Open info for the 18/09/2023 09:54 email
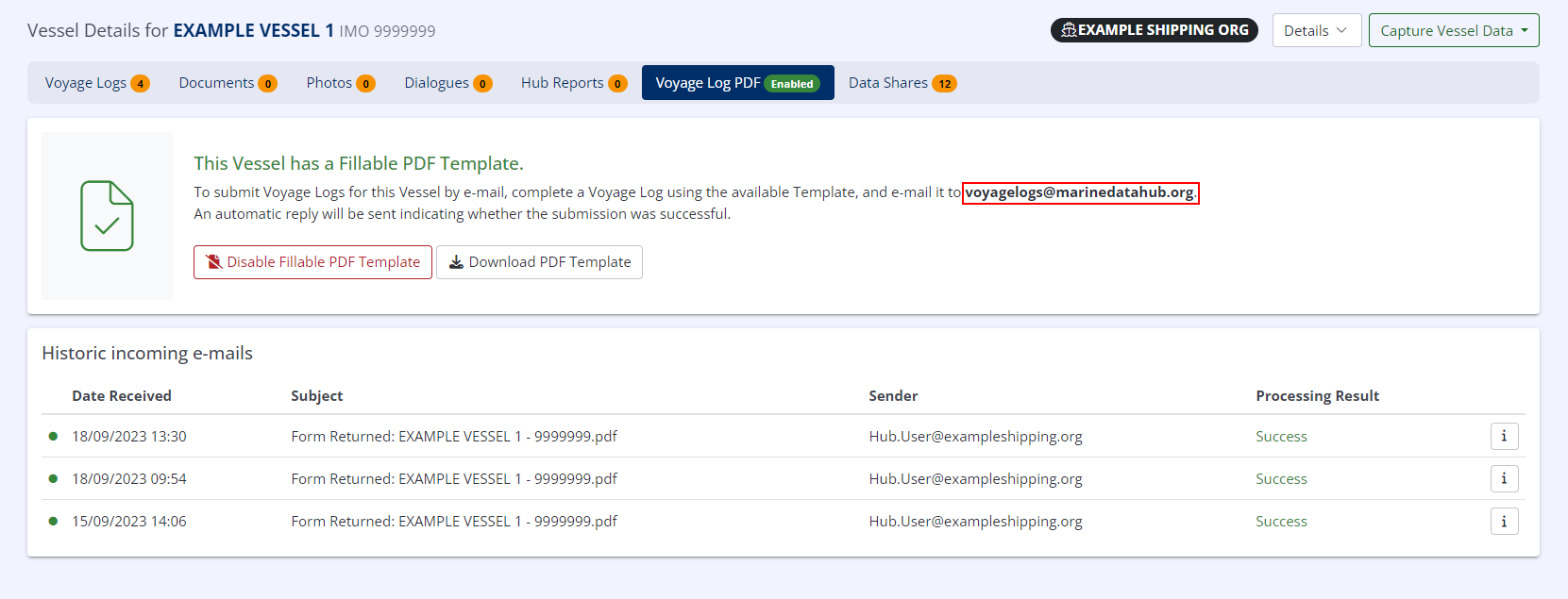 click(x=1504, y=478)
